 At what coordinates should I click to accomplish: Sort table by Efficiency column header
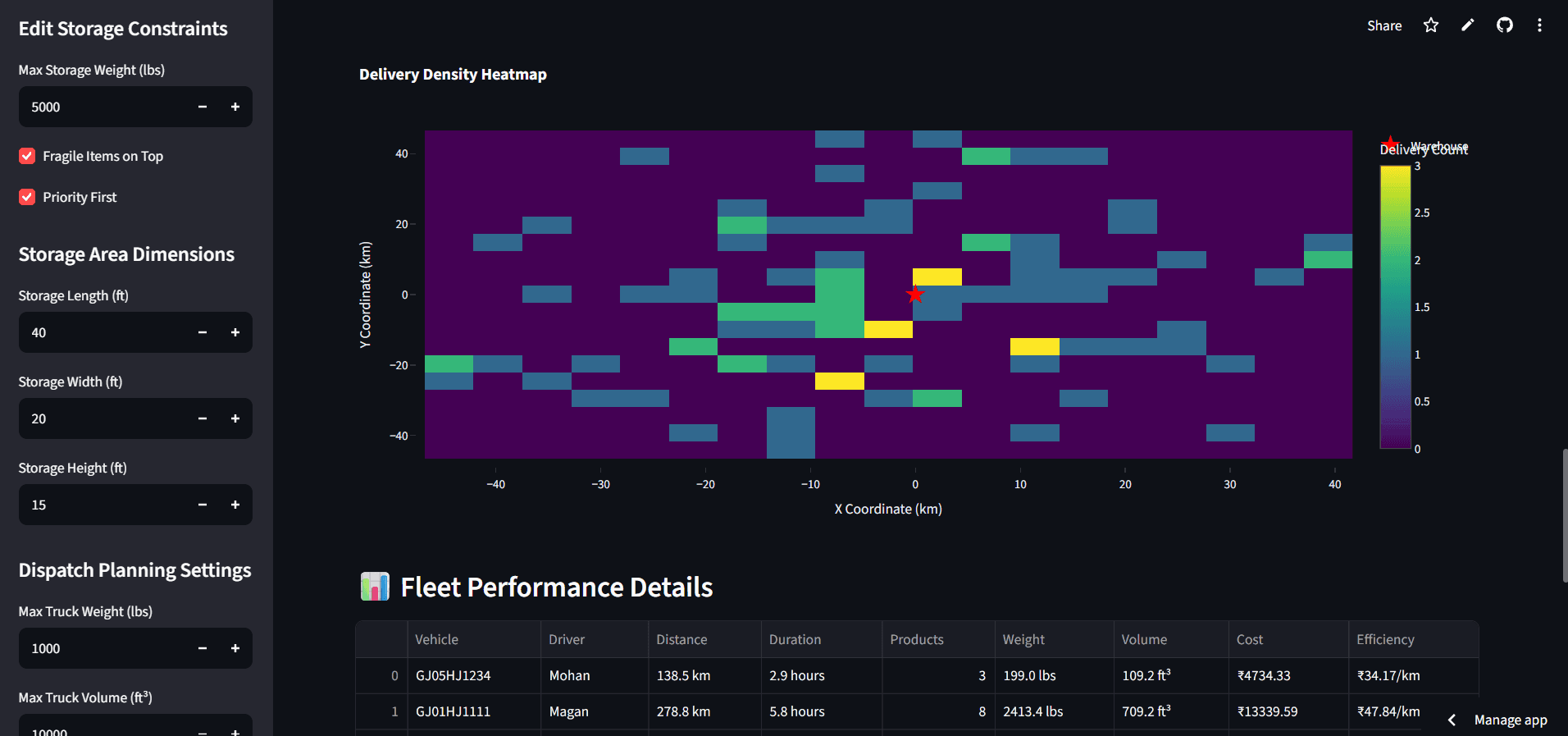point(1413,639)
